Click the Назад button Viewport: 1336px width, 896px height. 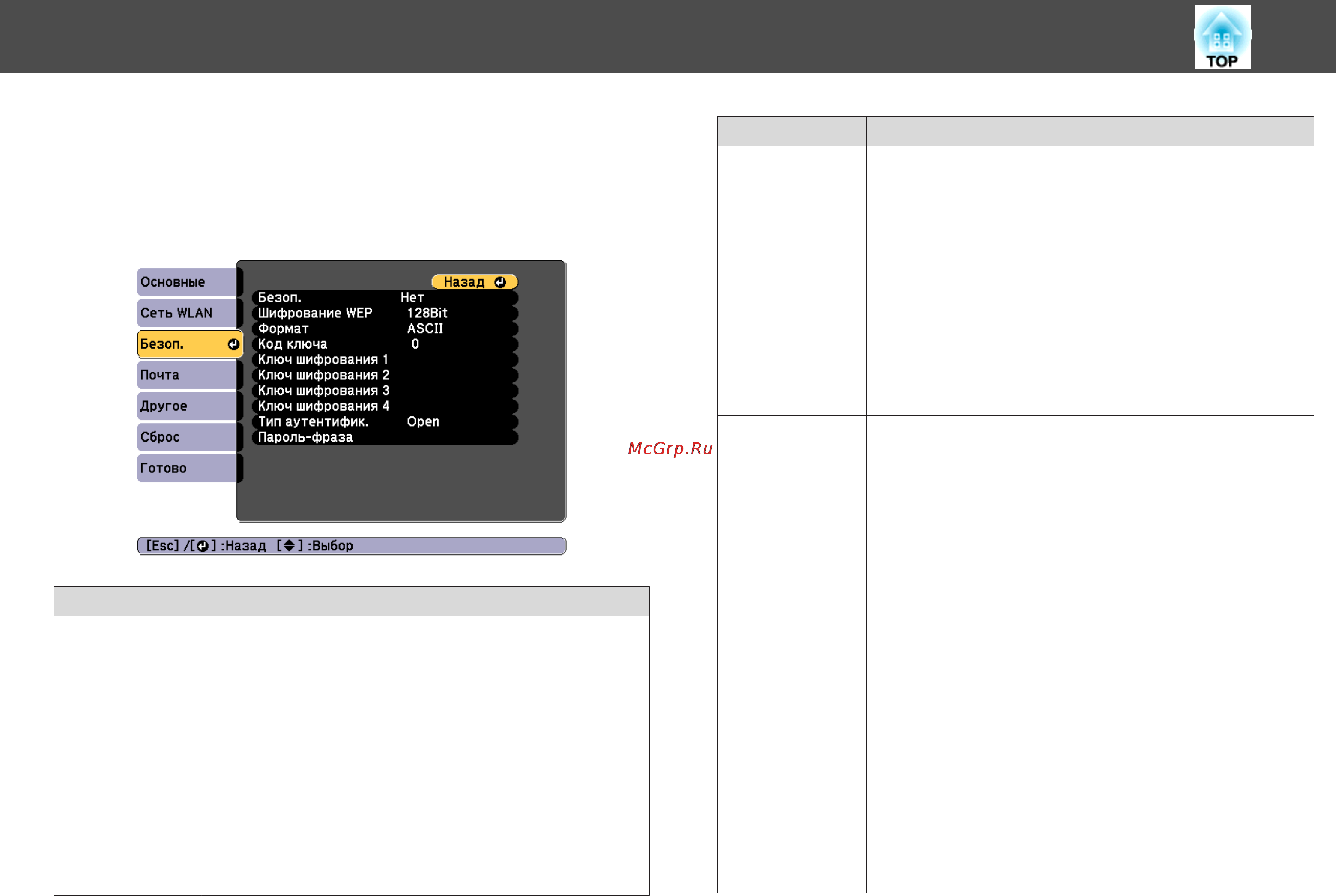click(x=474, y=282)
